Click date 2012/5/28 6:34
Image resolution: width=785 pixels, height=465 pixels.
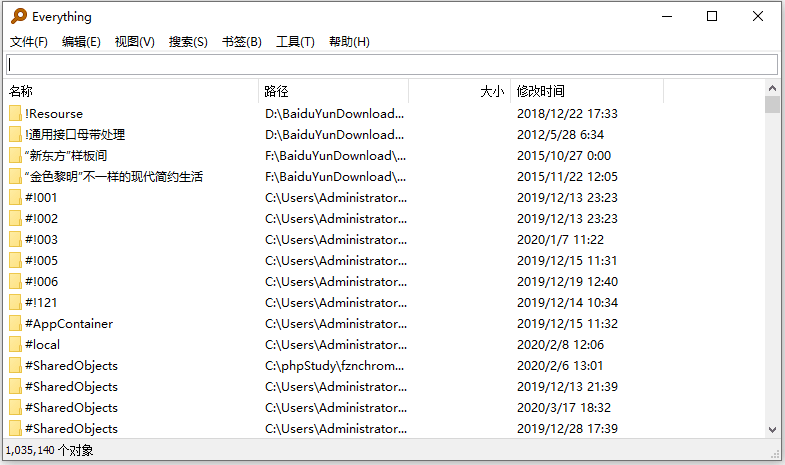[560, 135]
